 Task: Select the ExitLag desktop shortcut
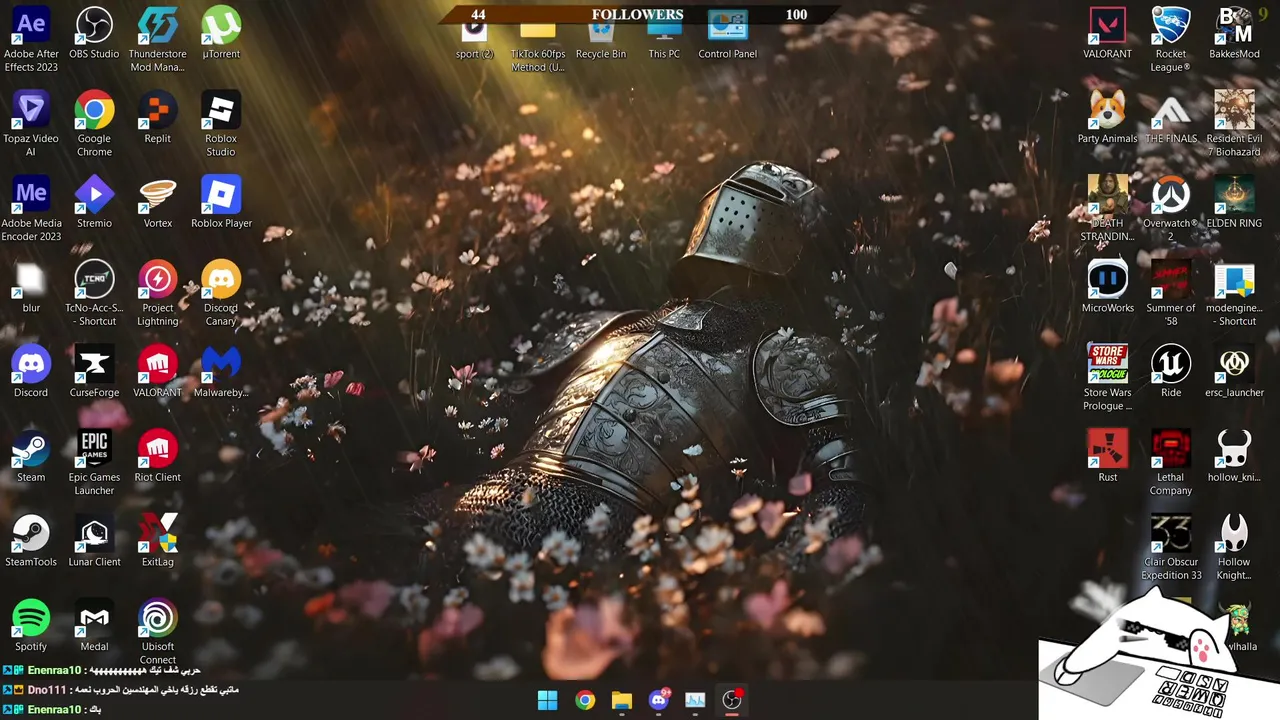pyautogui.click(x=158, y=534)
